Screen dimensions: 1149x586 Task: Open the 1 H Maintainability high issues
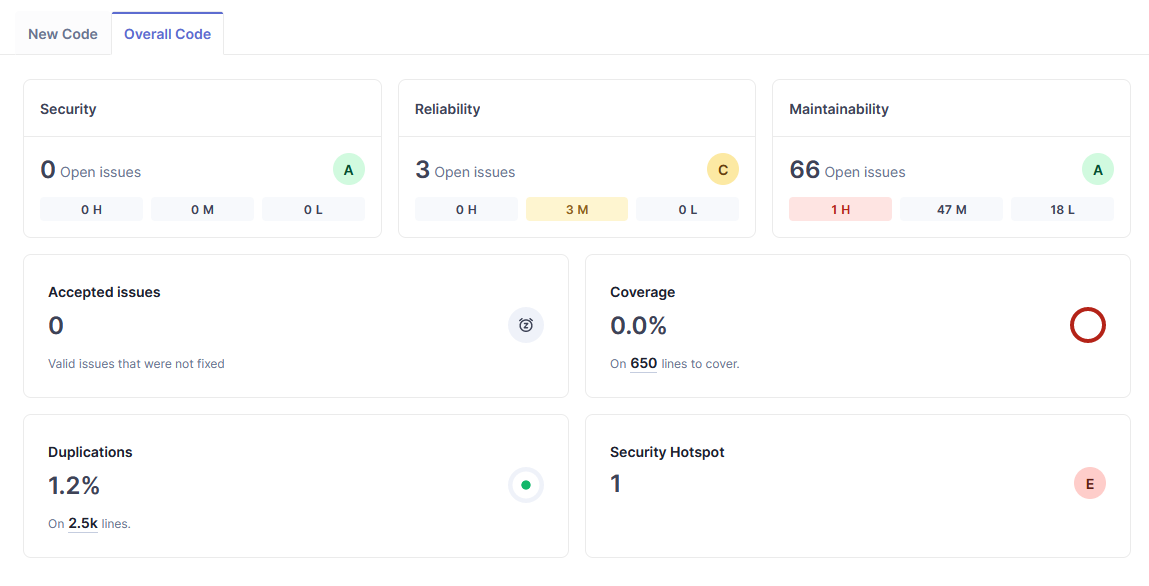click(x=840, y=209)
